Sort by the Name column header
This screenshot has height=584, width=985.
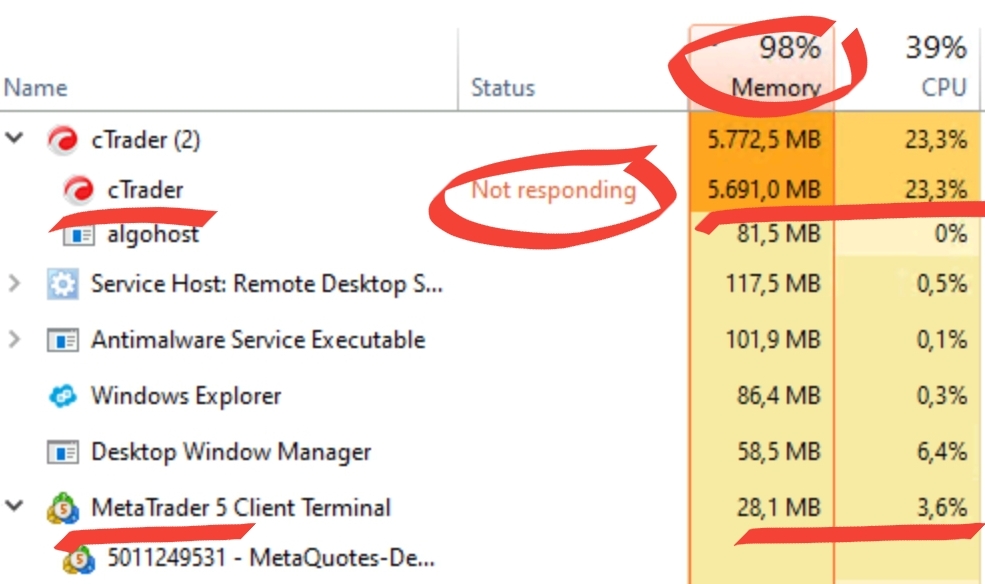coord(35,88)
